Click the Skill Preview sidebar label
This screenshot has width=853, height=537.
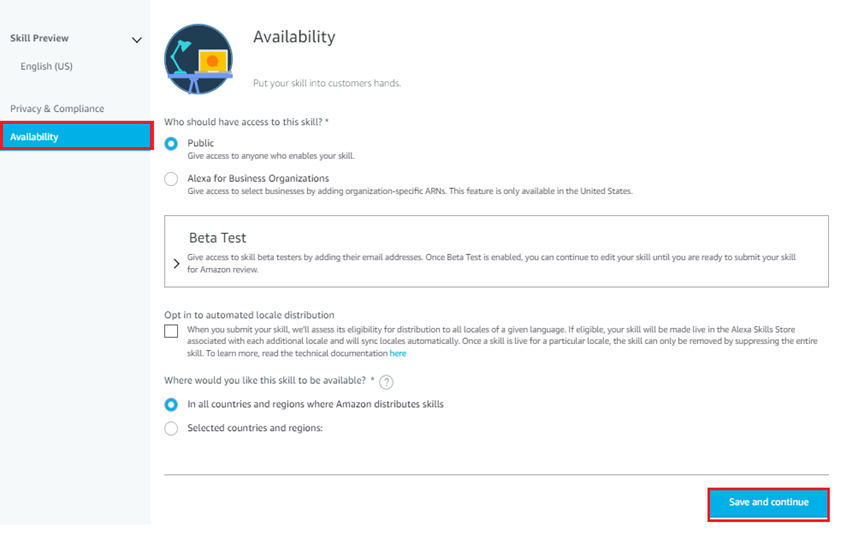coord(39,38)
